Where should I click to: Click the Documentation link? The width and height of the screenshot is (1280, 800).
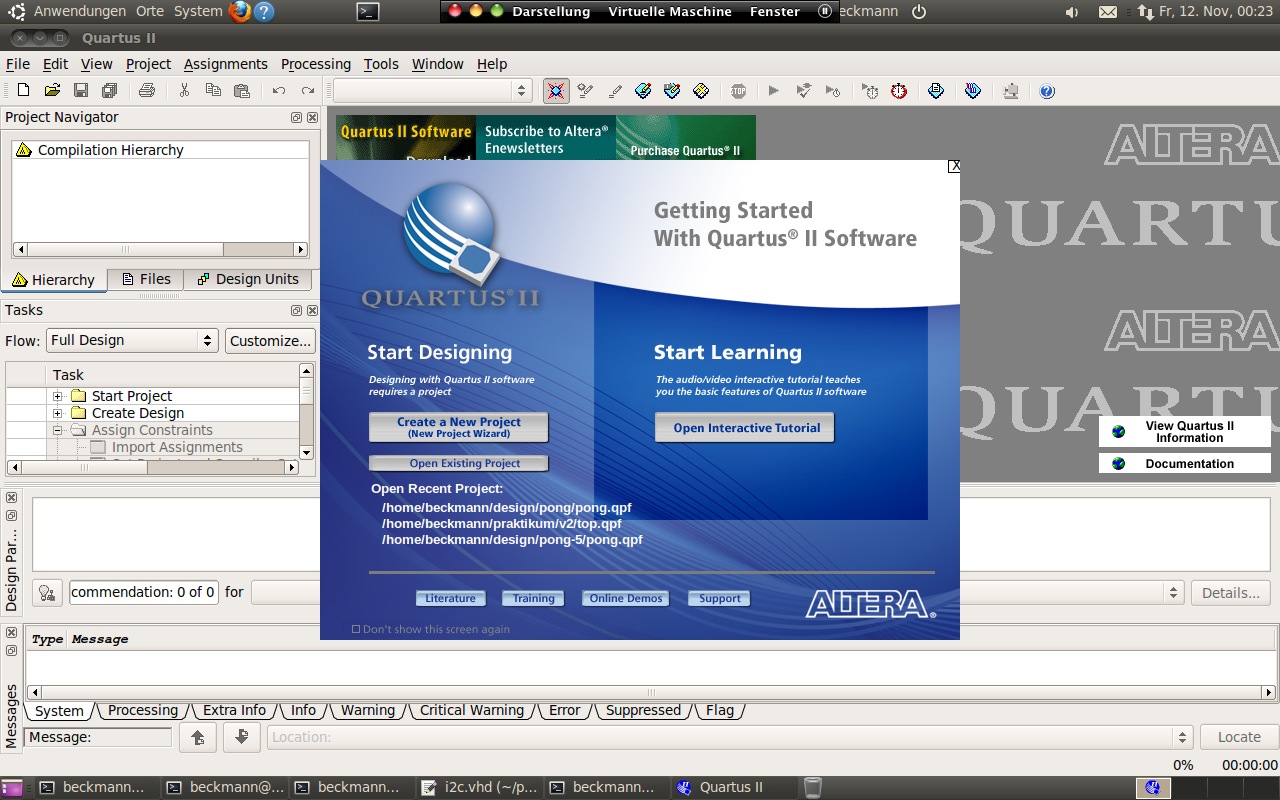1185,464
